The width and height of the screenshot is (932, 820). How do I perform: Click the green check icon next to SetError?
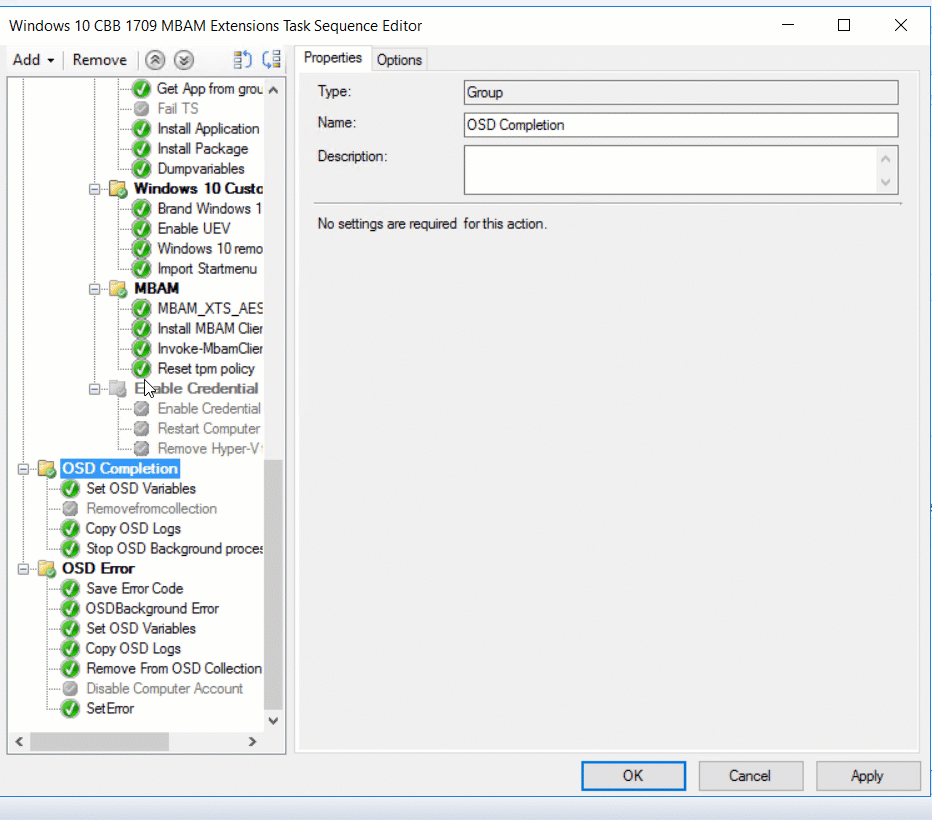[x=69, y=708]
